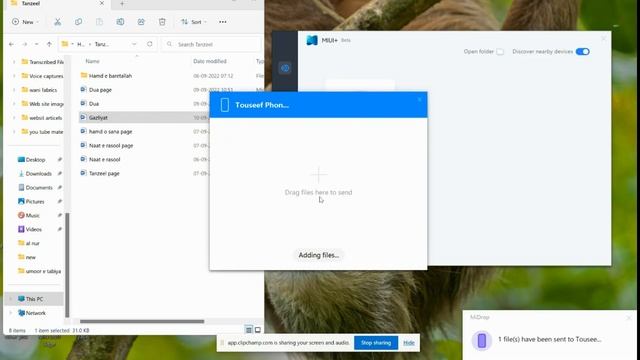Open the See more ellipsis menu in Explorer
This screenshot has height=360, width=640.
click(222, 22)
